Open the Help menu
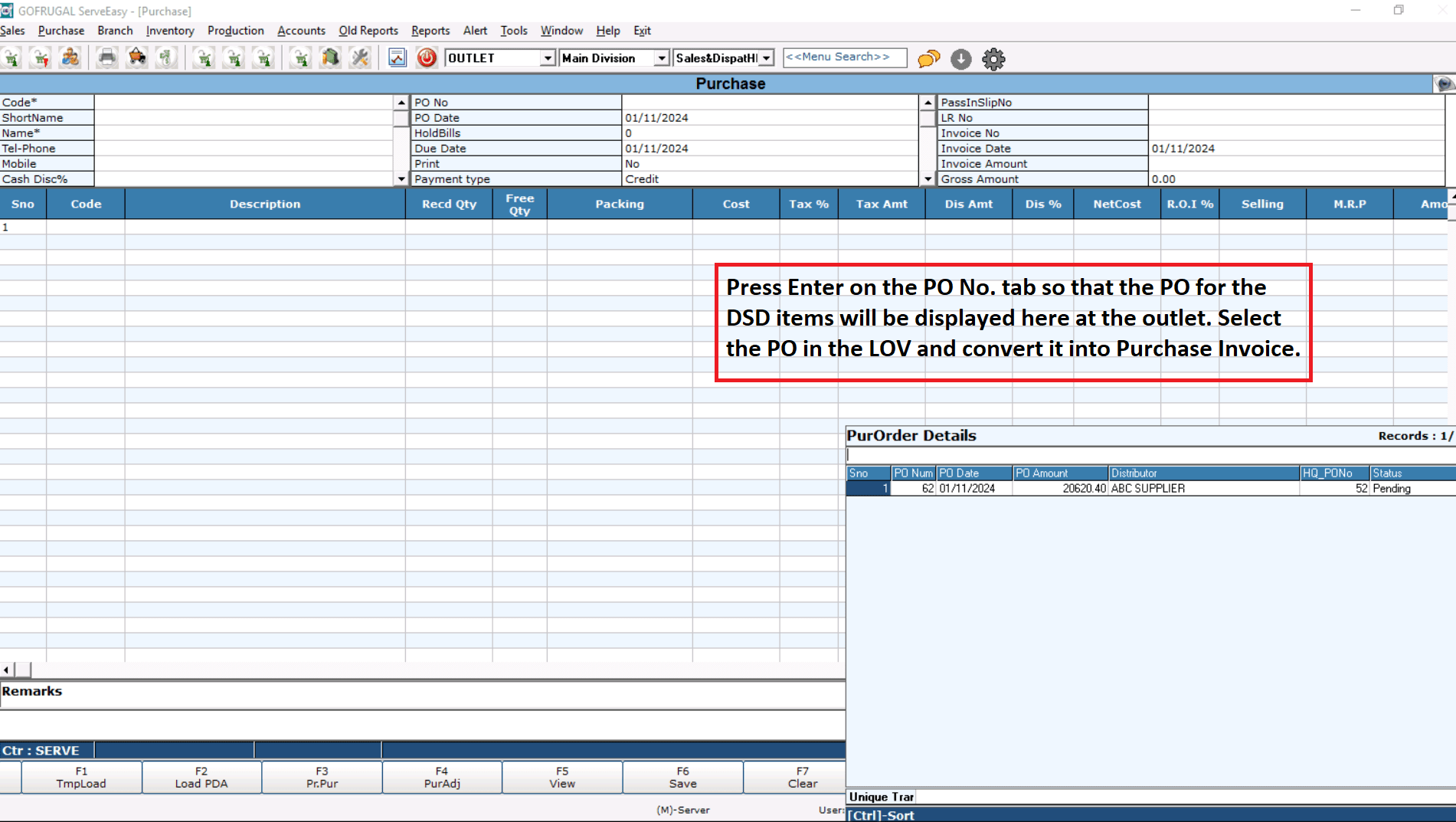 (x=608, y=31)
